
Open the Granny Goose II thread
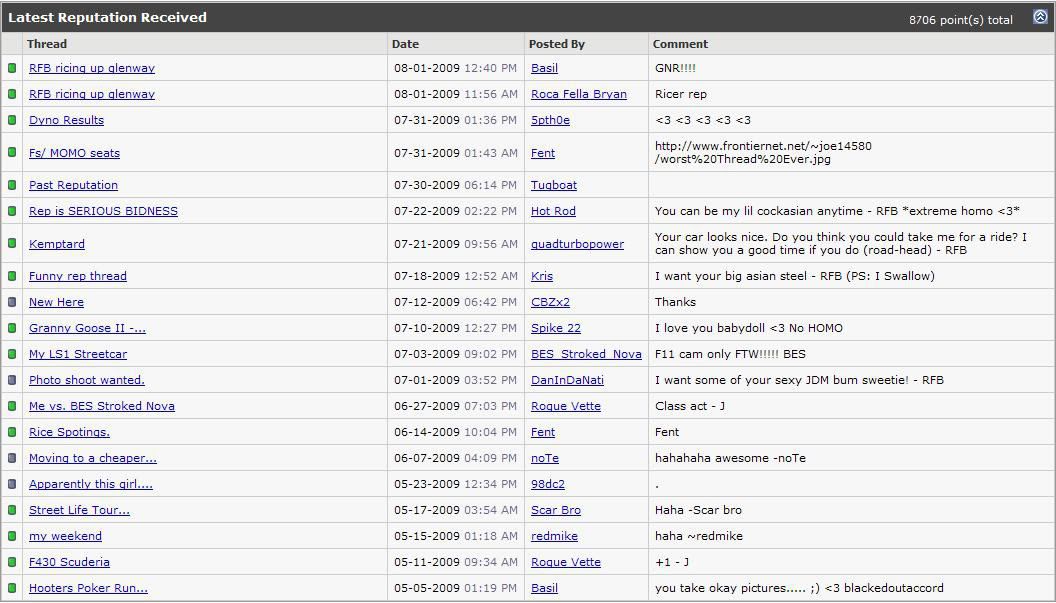[x=87, y=328]
